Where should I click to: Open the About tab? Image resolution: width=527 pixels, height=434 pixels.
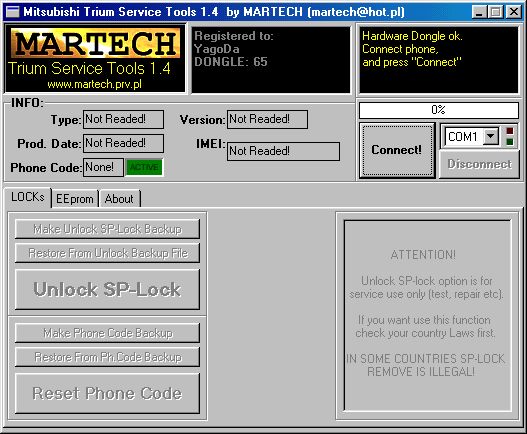pos(119,199)
